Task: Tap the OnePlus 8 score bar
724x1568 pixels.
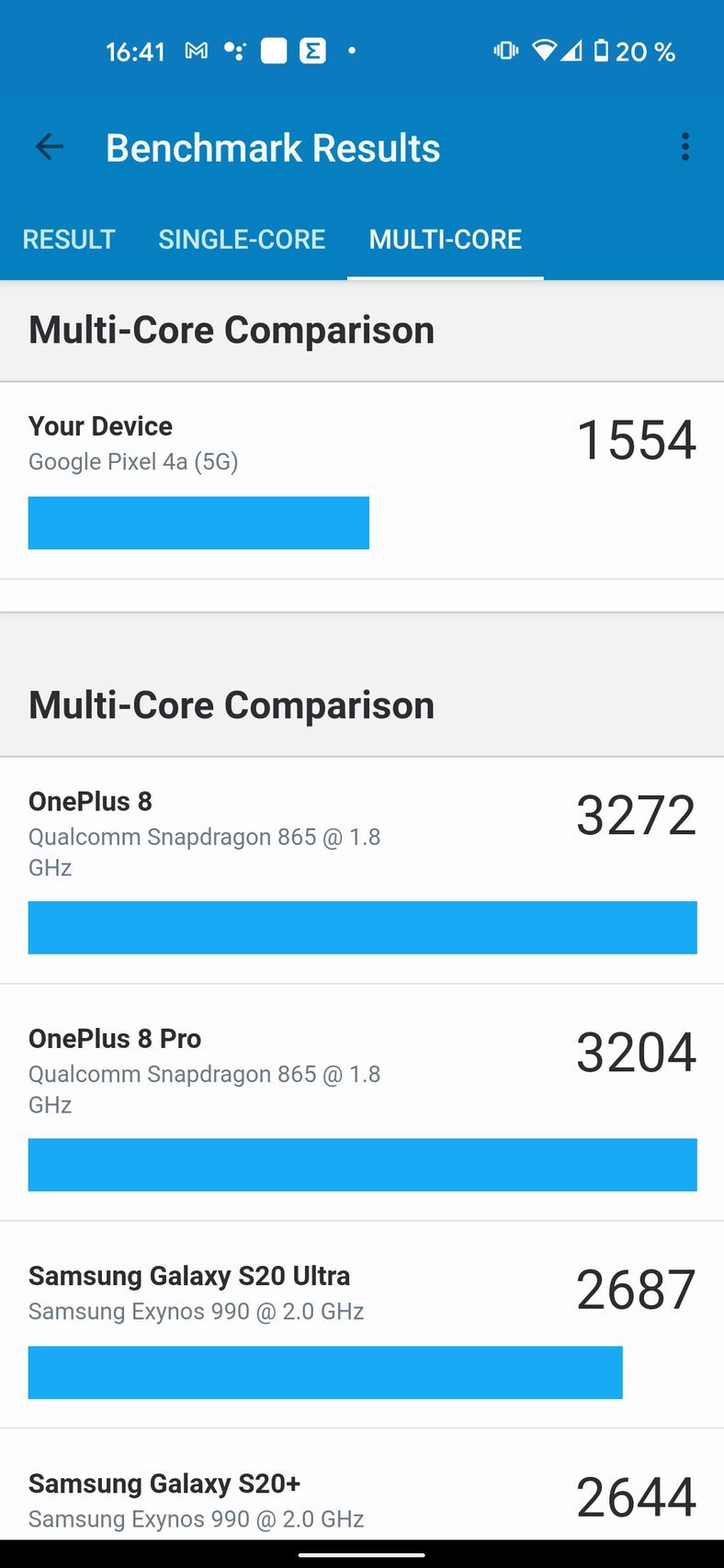Action: (362, 928)
